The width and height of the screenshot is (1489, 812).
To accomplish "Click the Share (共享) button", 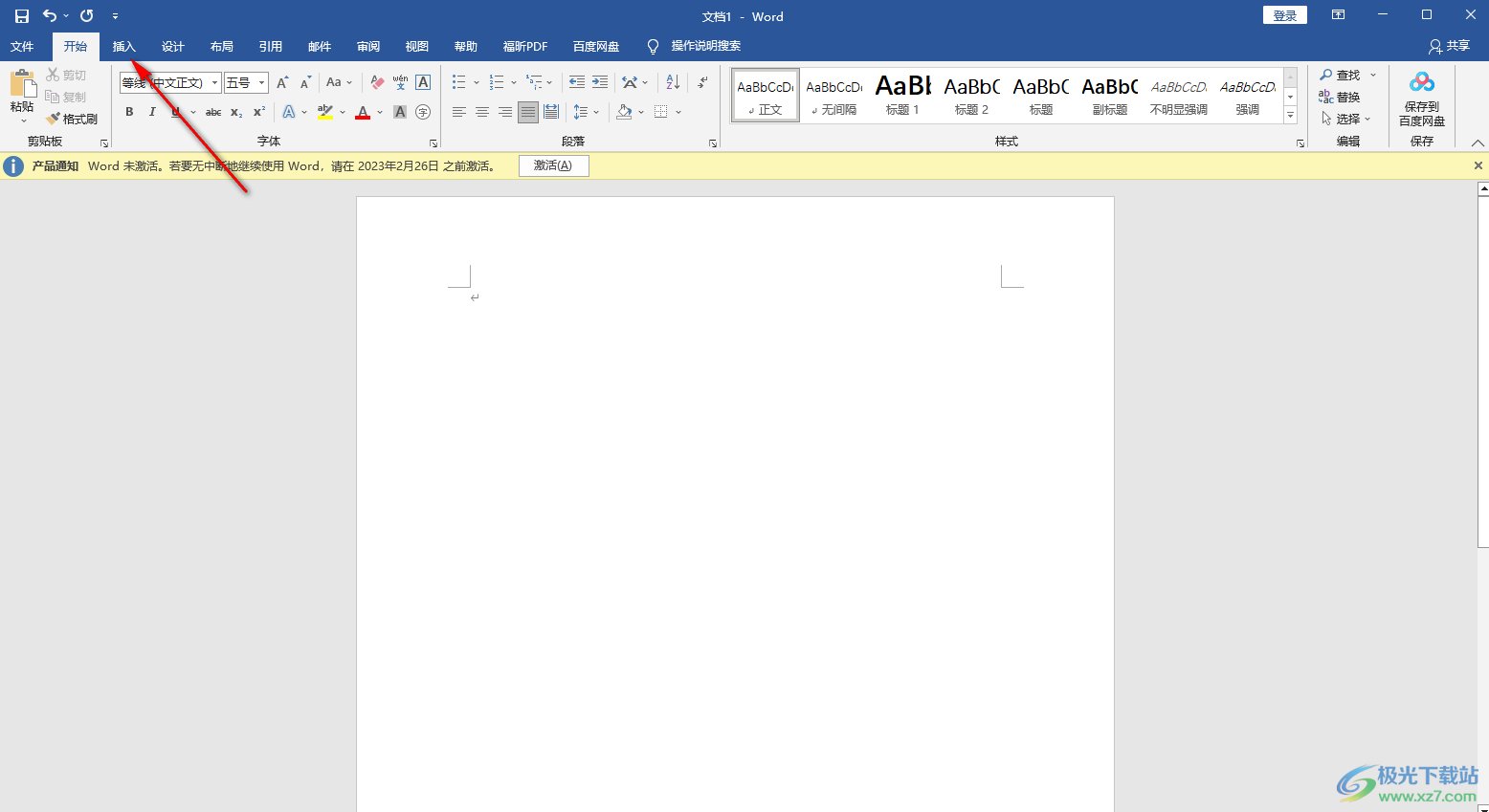I will coord(1449,46).
